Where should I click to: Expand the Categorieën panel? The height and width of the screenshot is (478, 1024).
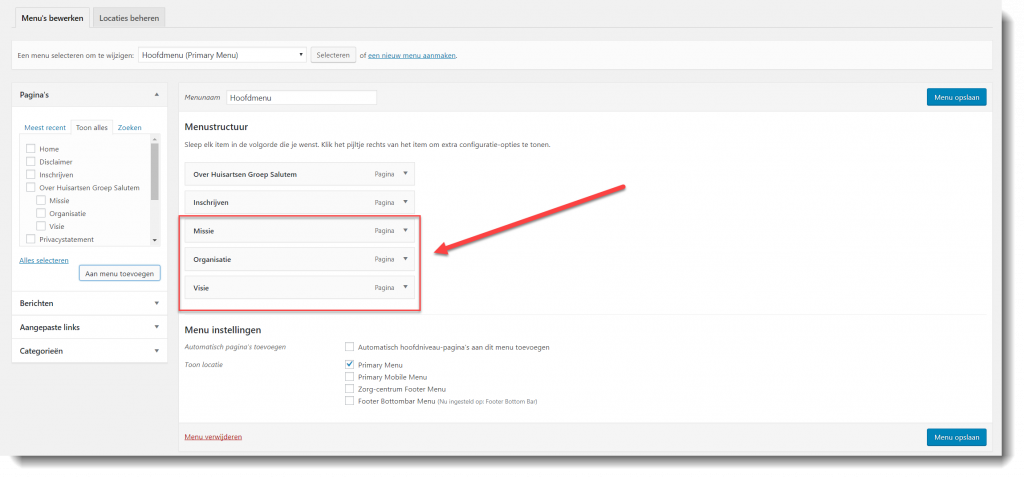(x=89, y=351)
